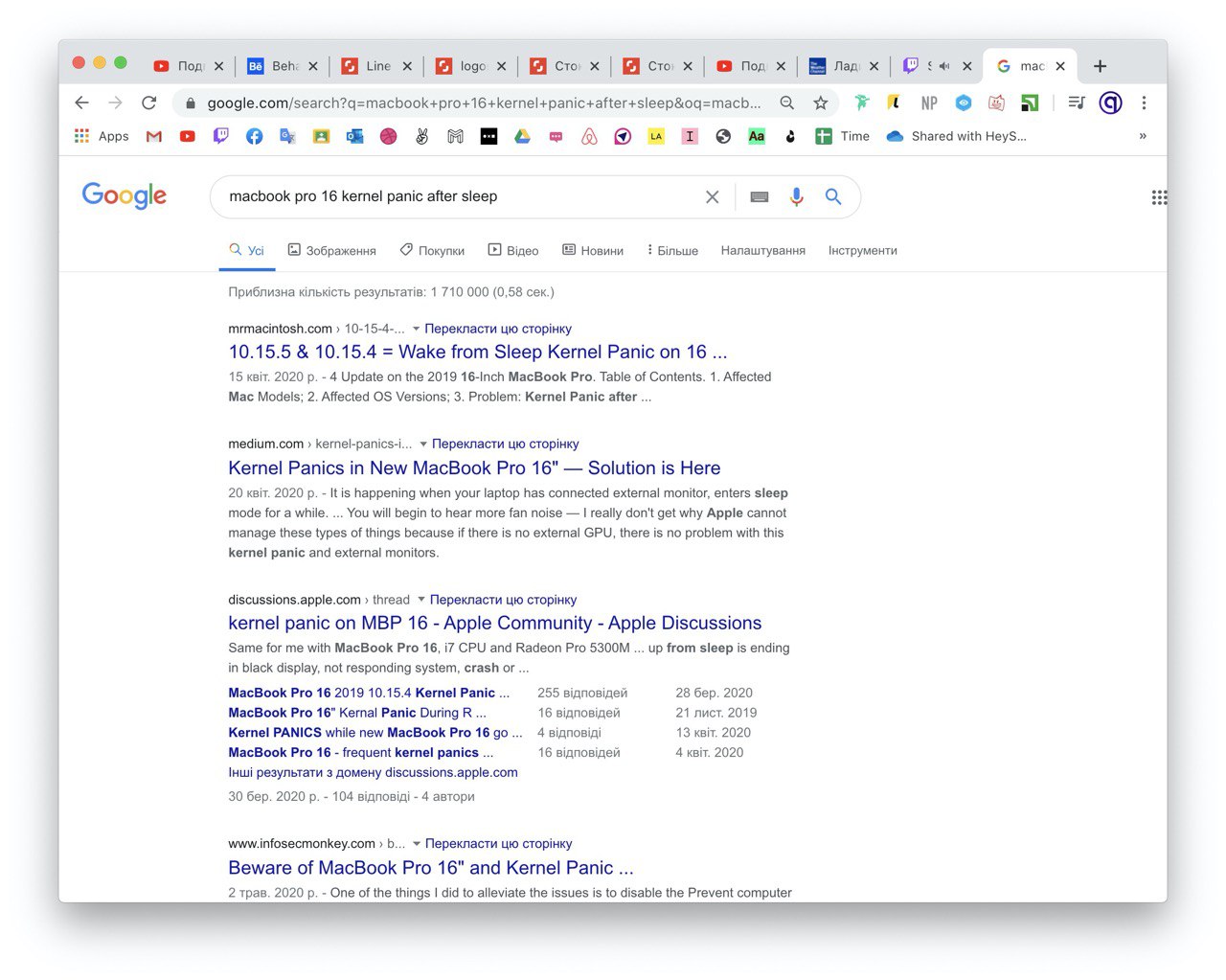Open Twitch bookmark in bookmarks bar
Viewport: 1226px width, 980px height.
tap(220, 136)
